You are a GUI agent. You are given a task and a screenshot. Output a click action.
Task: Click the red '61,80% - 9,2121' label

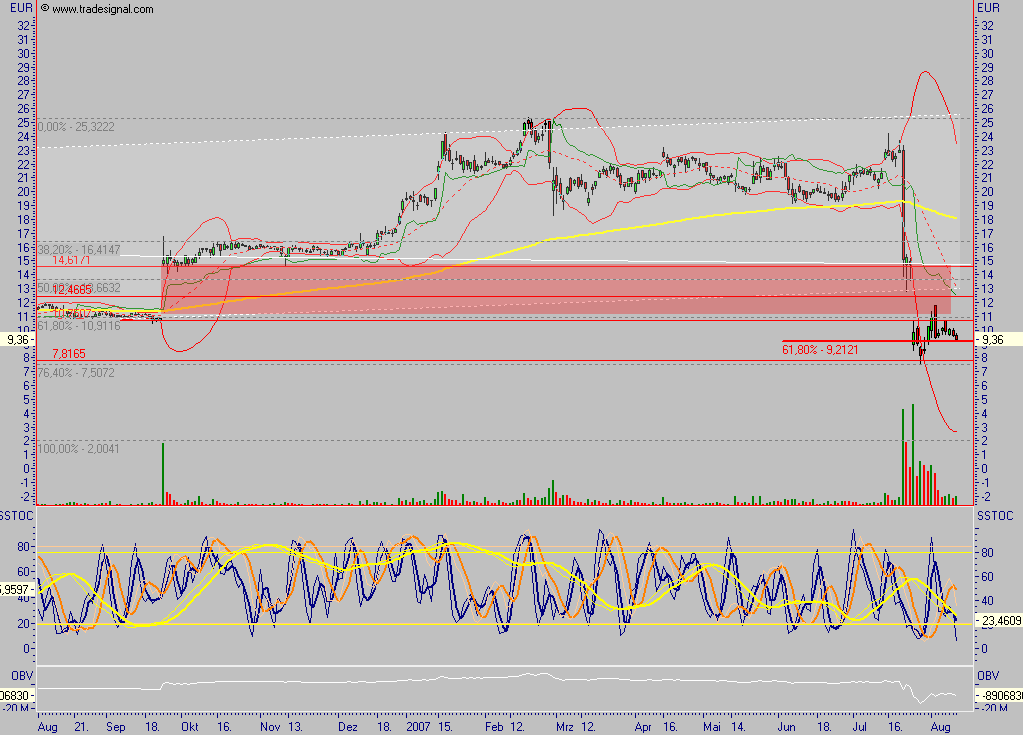click(x=820, y=350)
